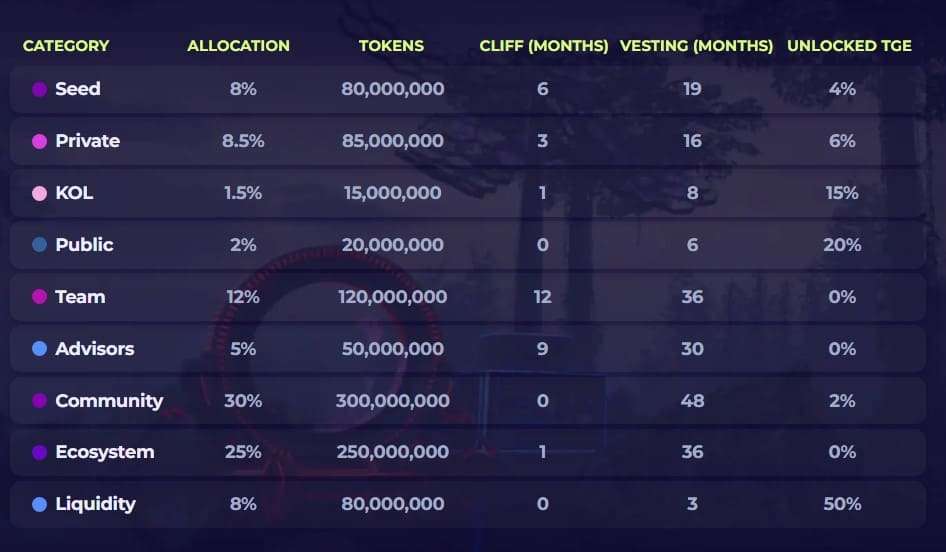Click the blue dot beside Advisors
The height and width of the screenshot is (552, 946).
point(40,349)
